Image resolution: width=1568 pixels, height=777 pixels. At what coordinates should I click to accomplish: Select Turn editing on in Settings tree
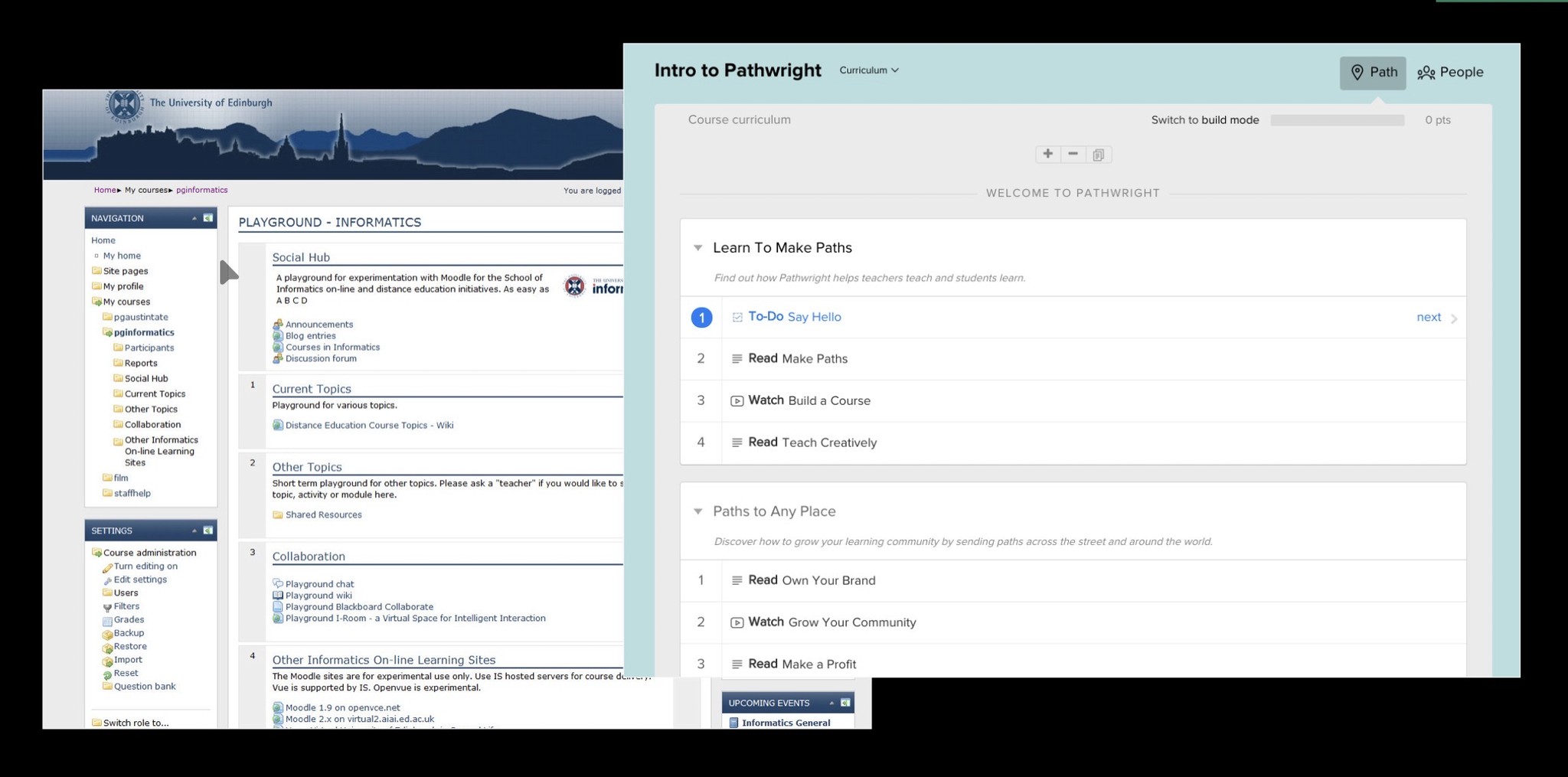pyautogui.click(x=145, y=566)
